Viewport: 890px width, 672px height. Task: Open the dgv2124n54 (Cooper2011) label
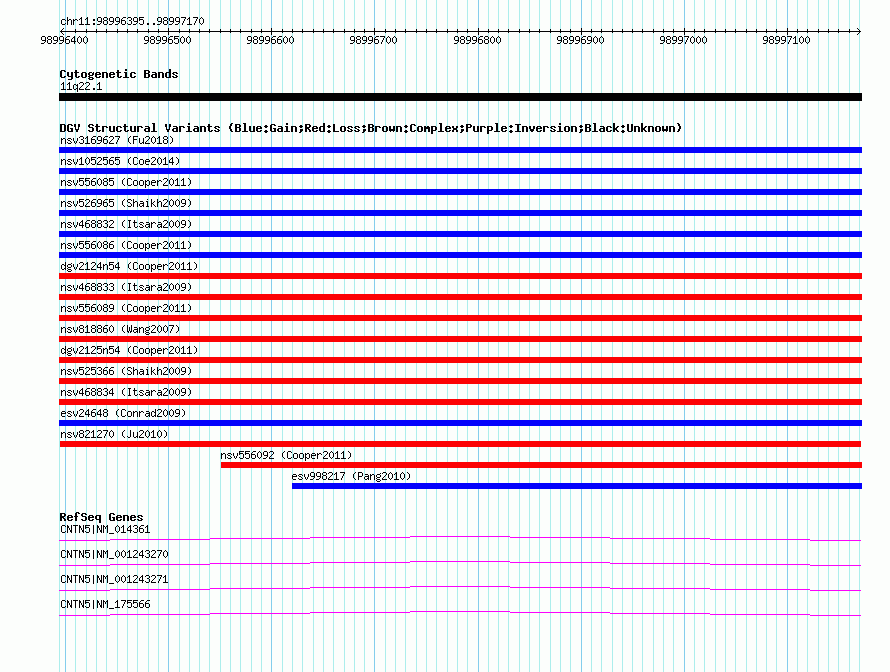(x=129, y=266)
